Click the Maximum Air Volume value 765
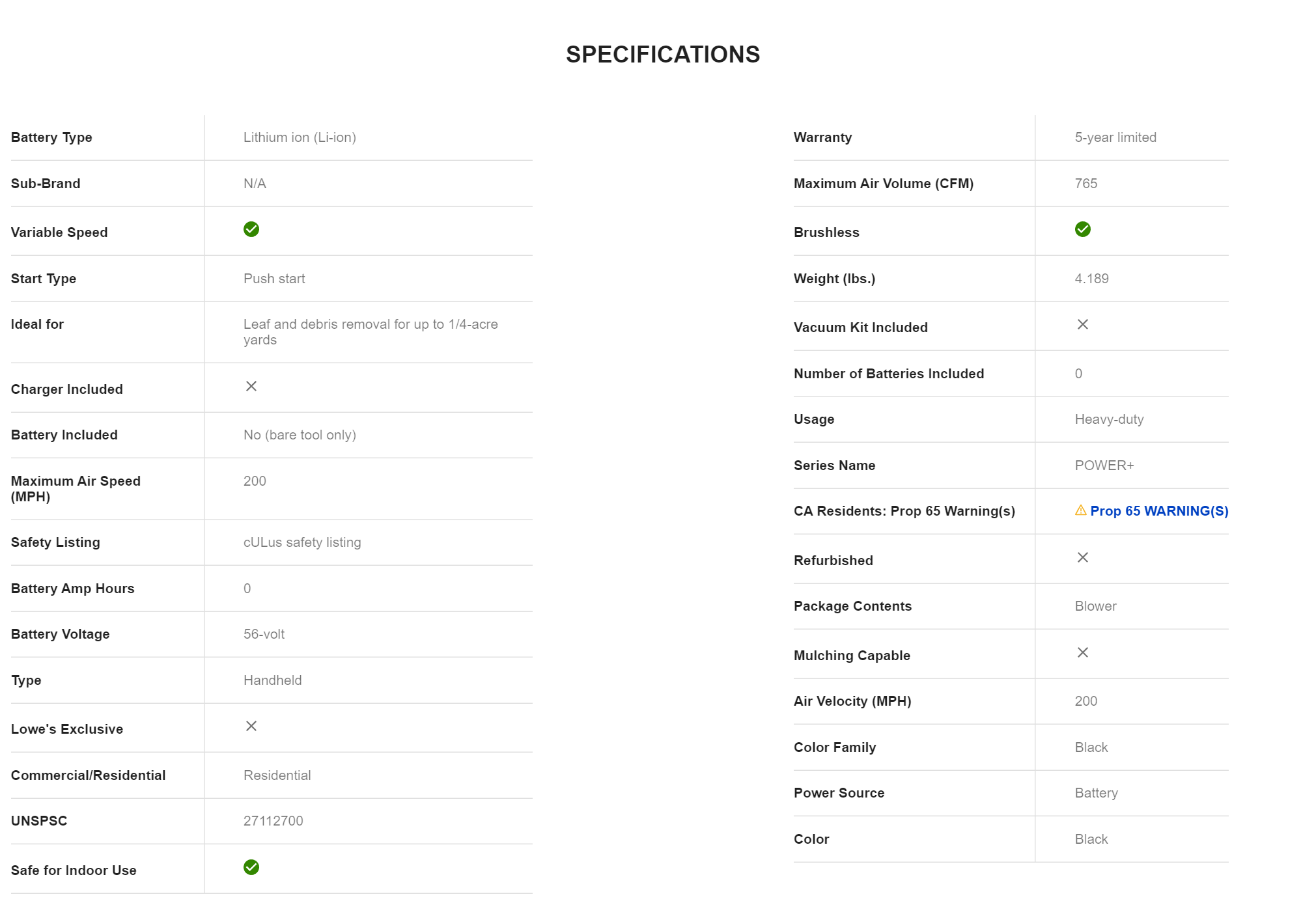 point(1085,184)
